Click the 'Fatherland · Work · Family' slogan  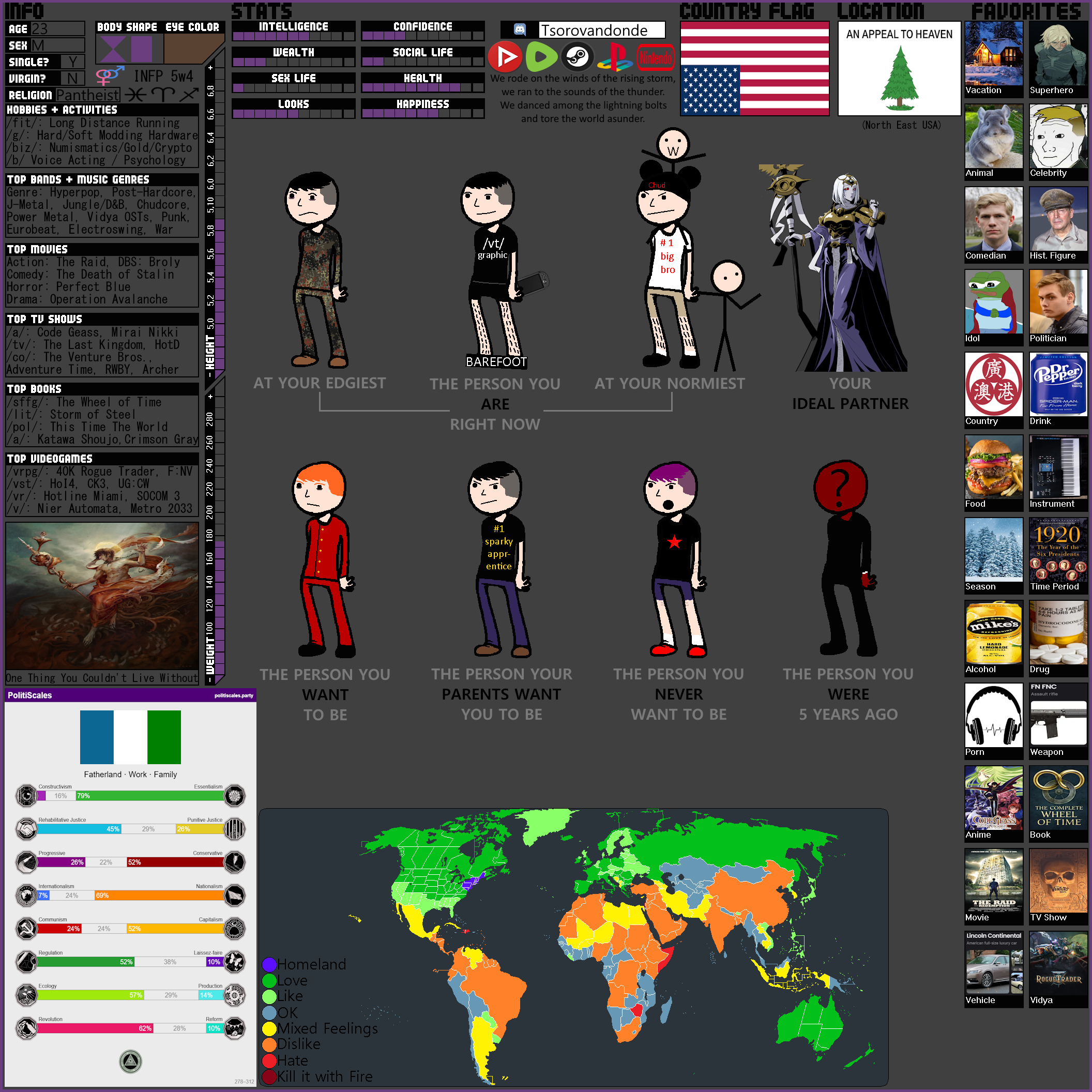pyautogui.click(x=131, y=775)
